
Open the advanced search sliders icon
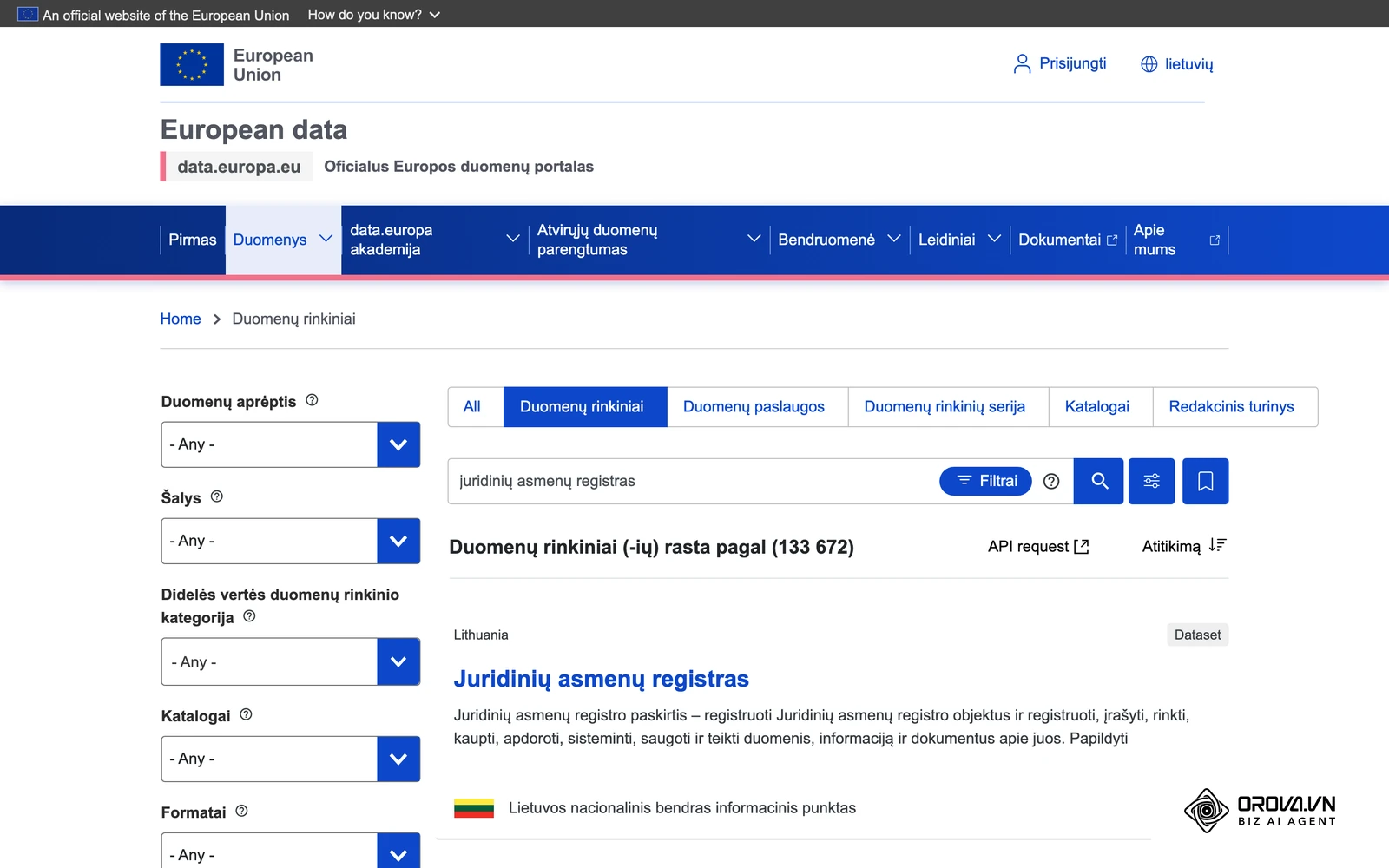1151,481
